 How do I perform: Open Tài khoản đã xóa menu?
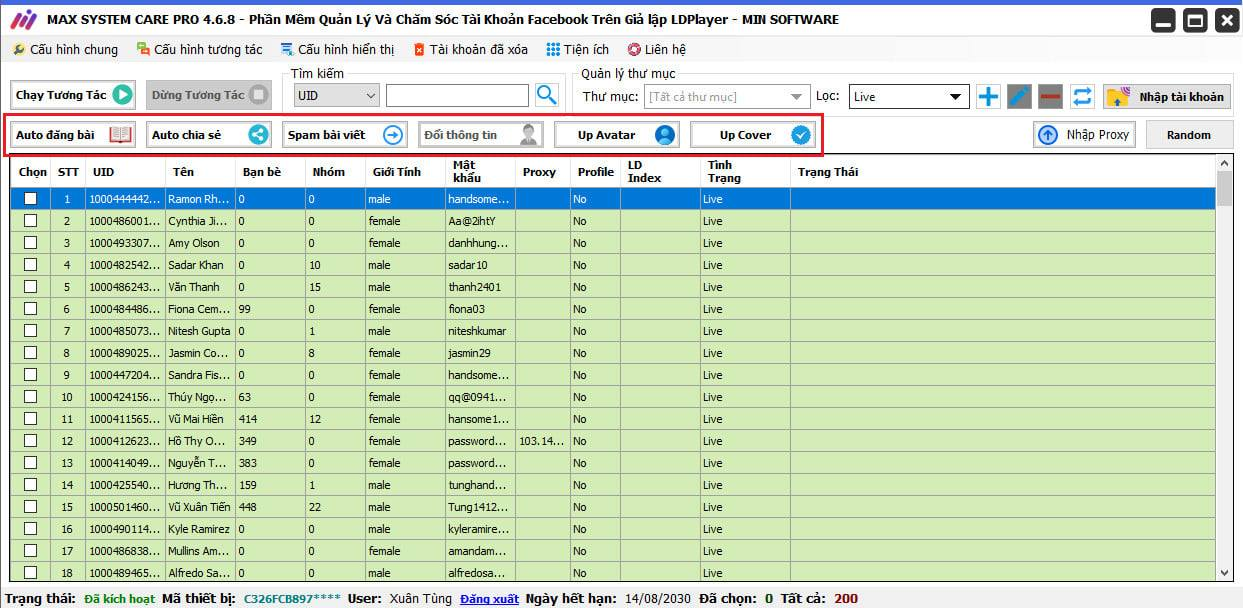(470, 49)
